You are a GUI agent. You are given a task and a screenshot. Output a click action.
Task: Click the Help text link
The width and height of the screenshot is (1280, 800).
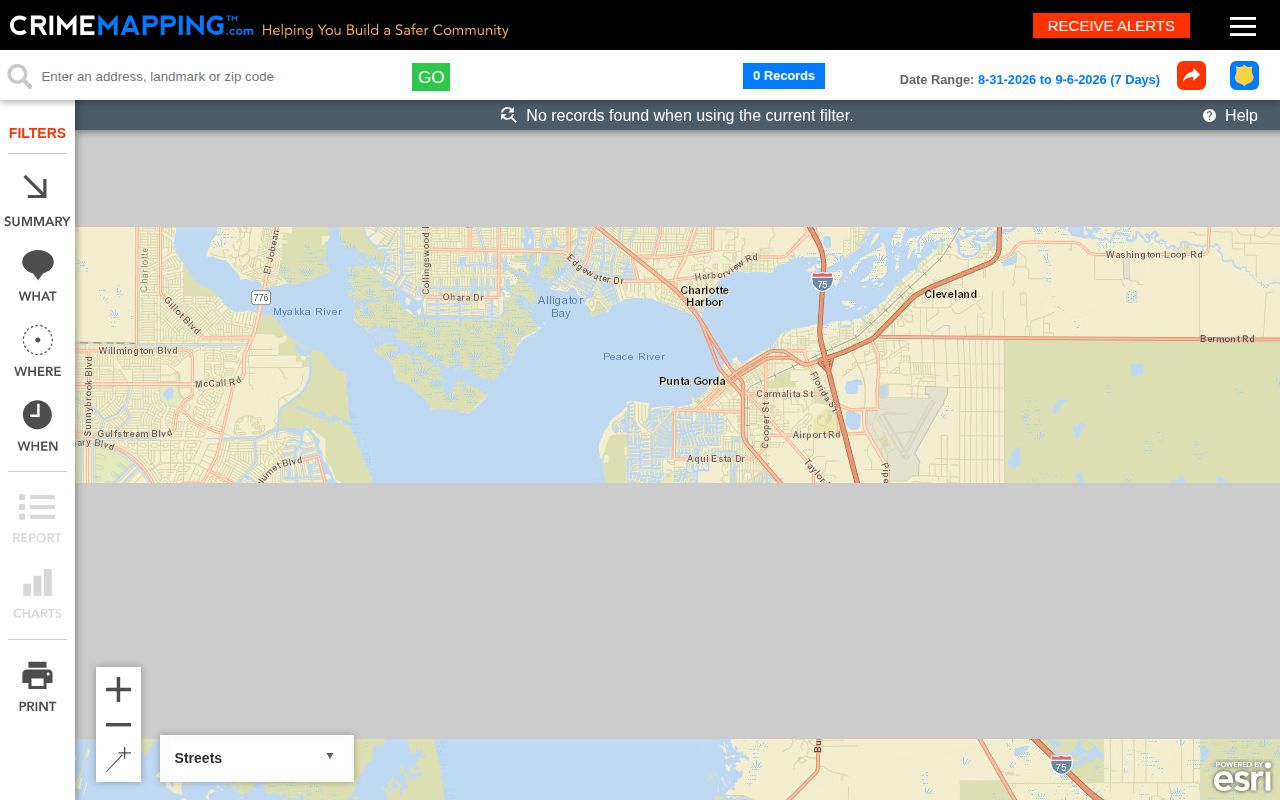(1241, 116)
